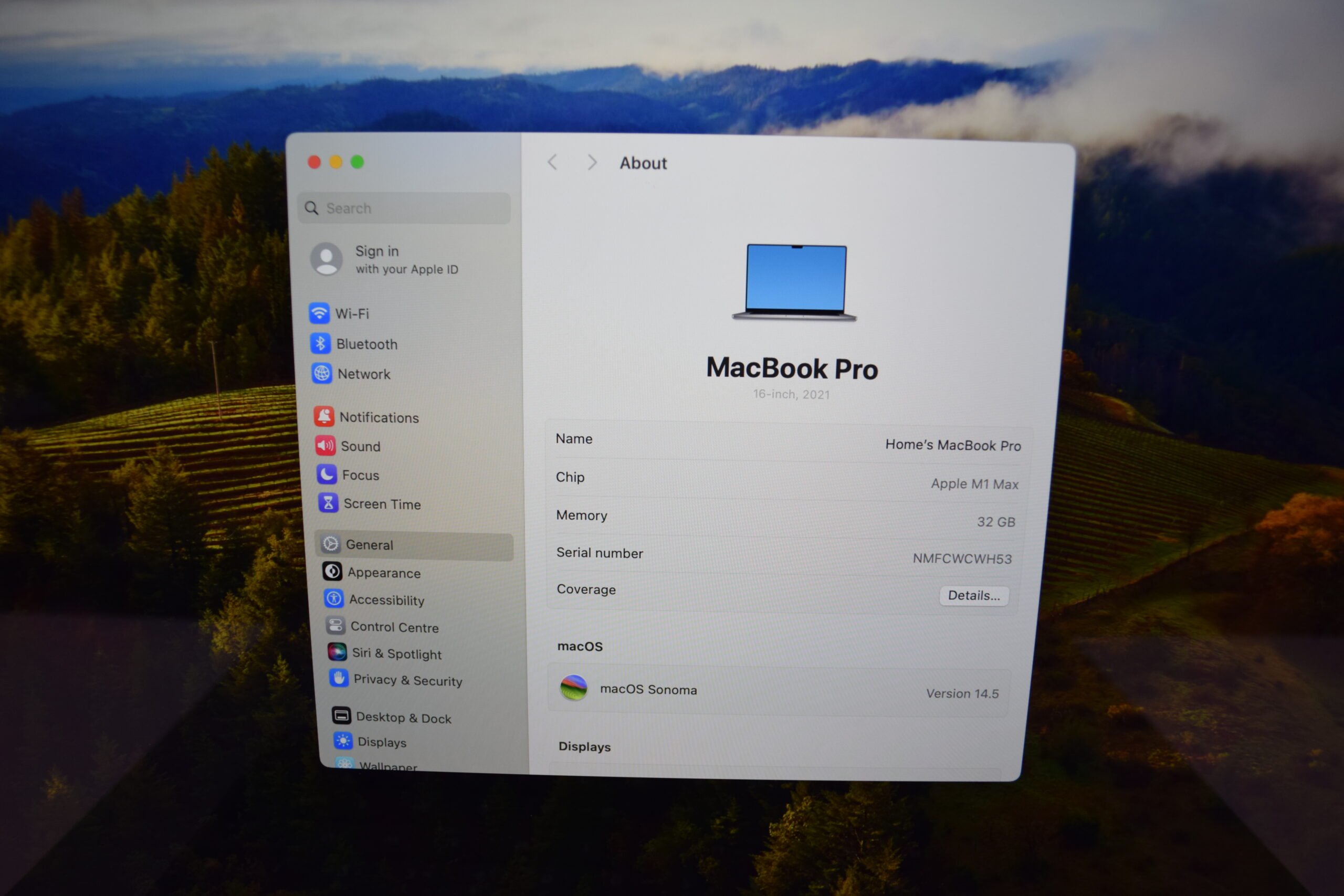Click the 16-inch, 2021 subtitle
The image size is (1344, 896).
click(x=791, y=394)
